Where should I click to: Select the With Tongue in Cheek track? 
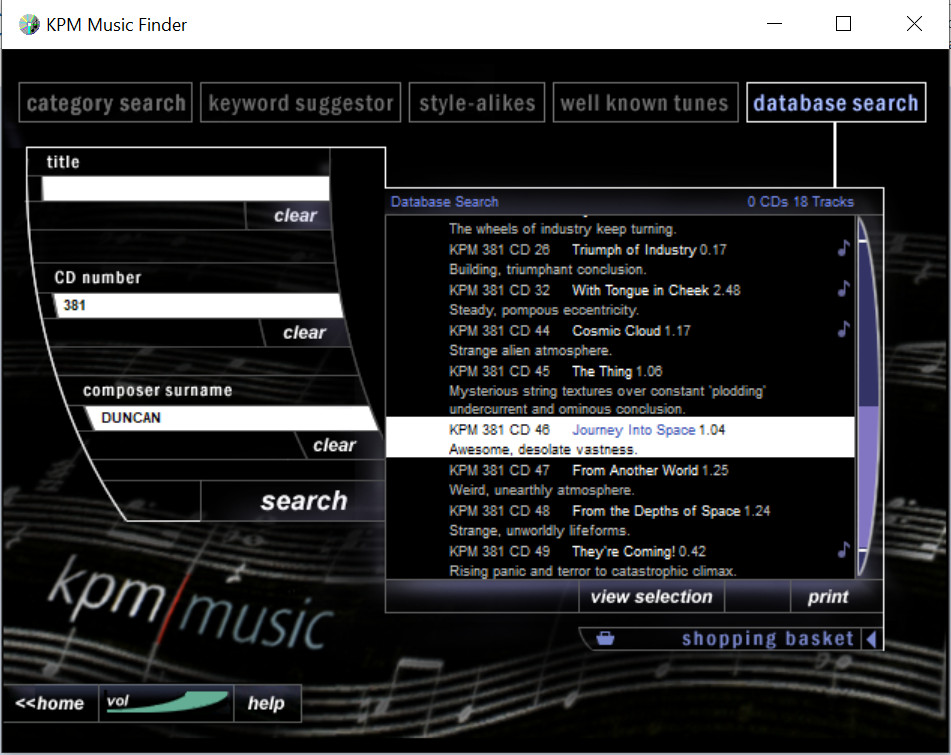tap(640, 290)
